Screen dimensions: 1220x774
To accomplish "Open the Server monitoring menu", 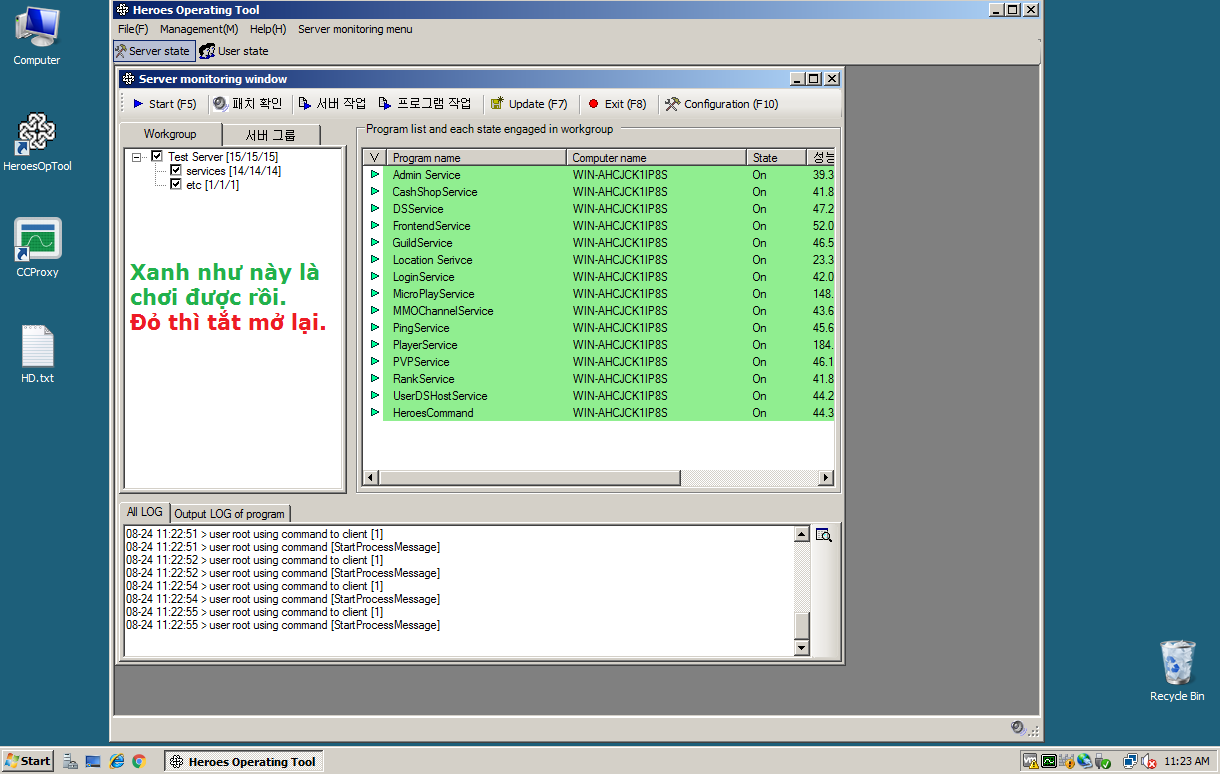I will click(x=355, y=29).
